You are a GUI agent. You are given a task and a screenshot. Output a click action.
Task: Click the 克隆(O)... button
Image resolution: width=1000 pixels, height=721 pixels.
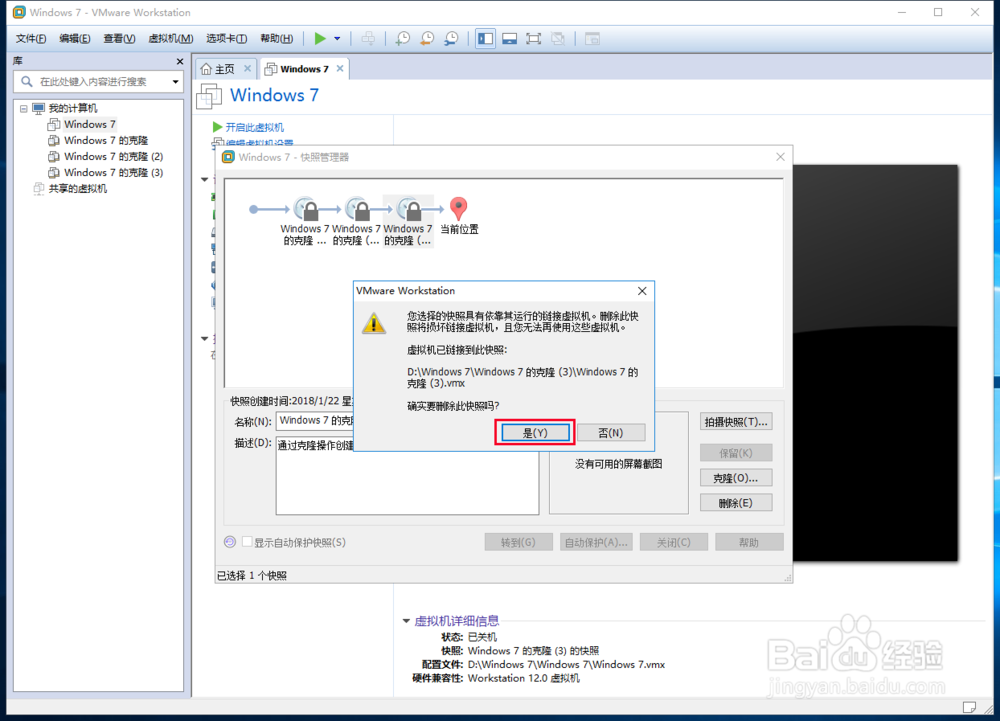736,478
